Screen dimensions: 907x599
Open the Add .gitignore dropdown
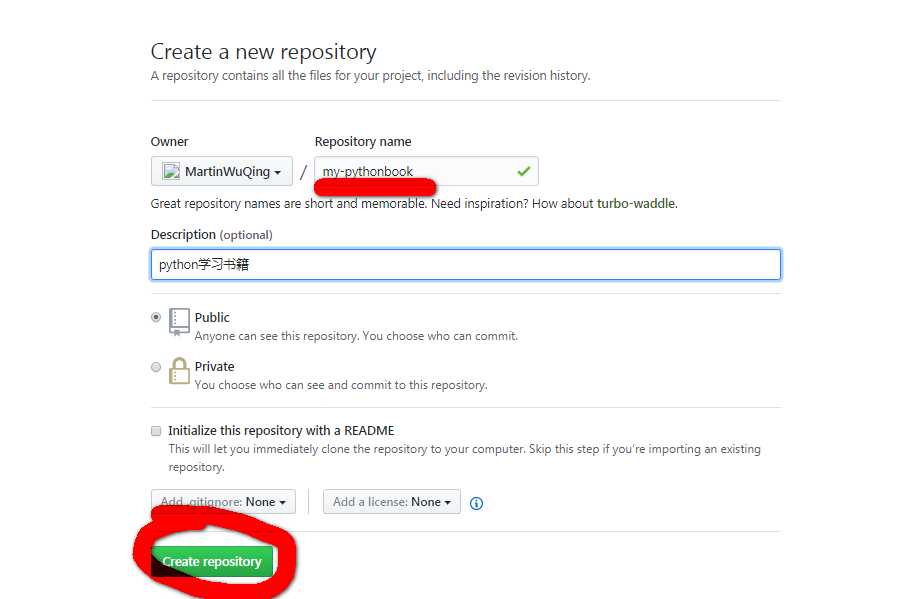pyautogui.click(x=223, y=502)
